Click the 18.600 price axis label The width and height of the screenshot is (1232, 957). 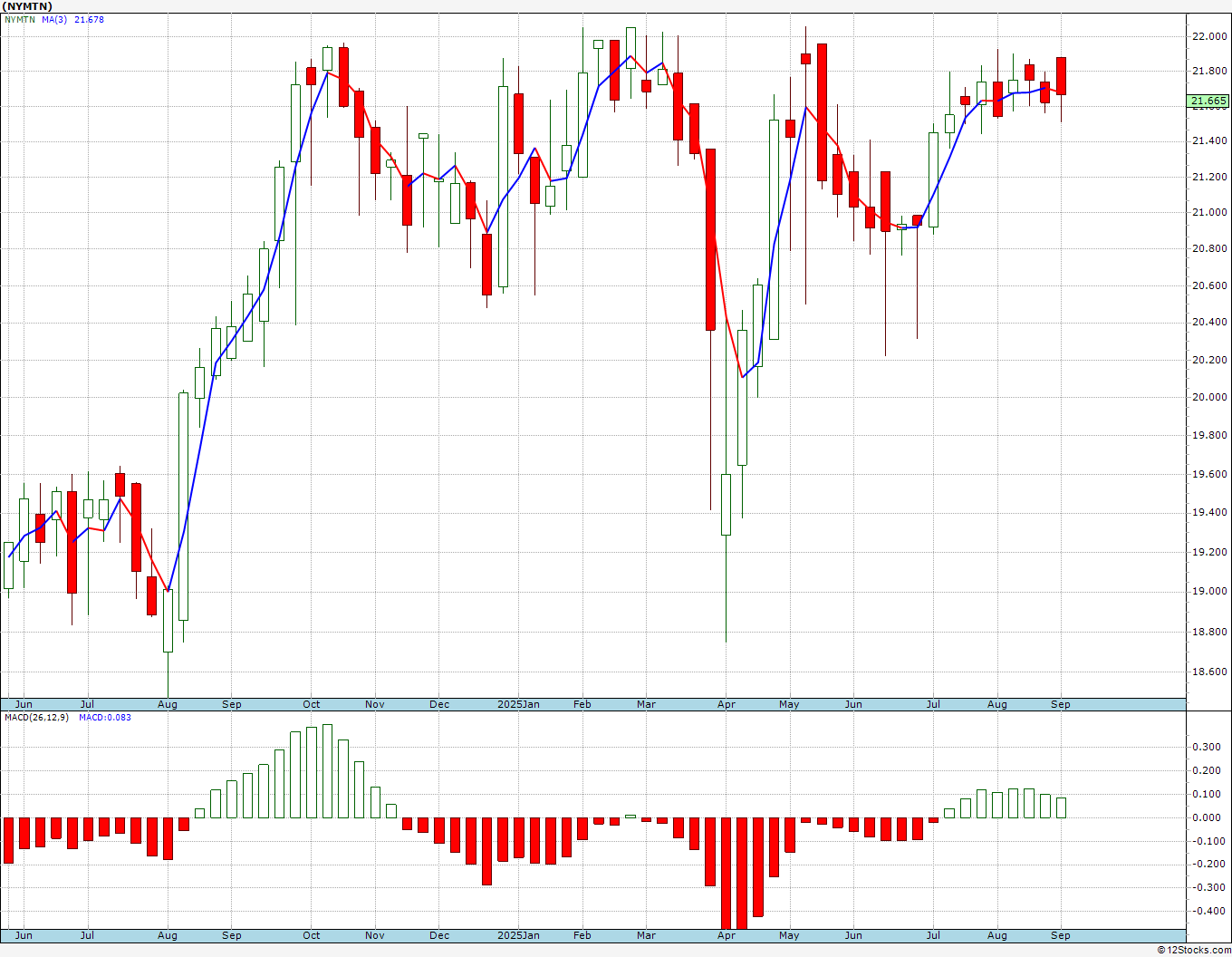[x=1209, y=672]
